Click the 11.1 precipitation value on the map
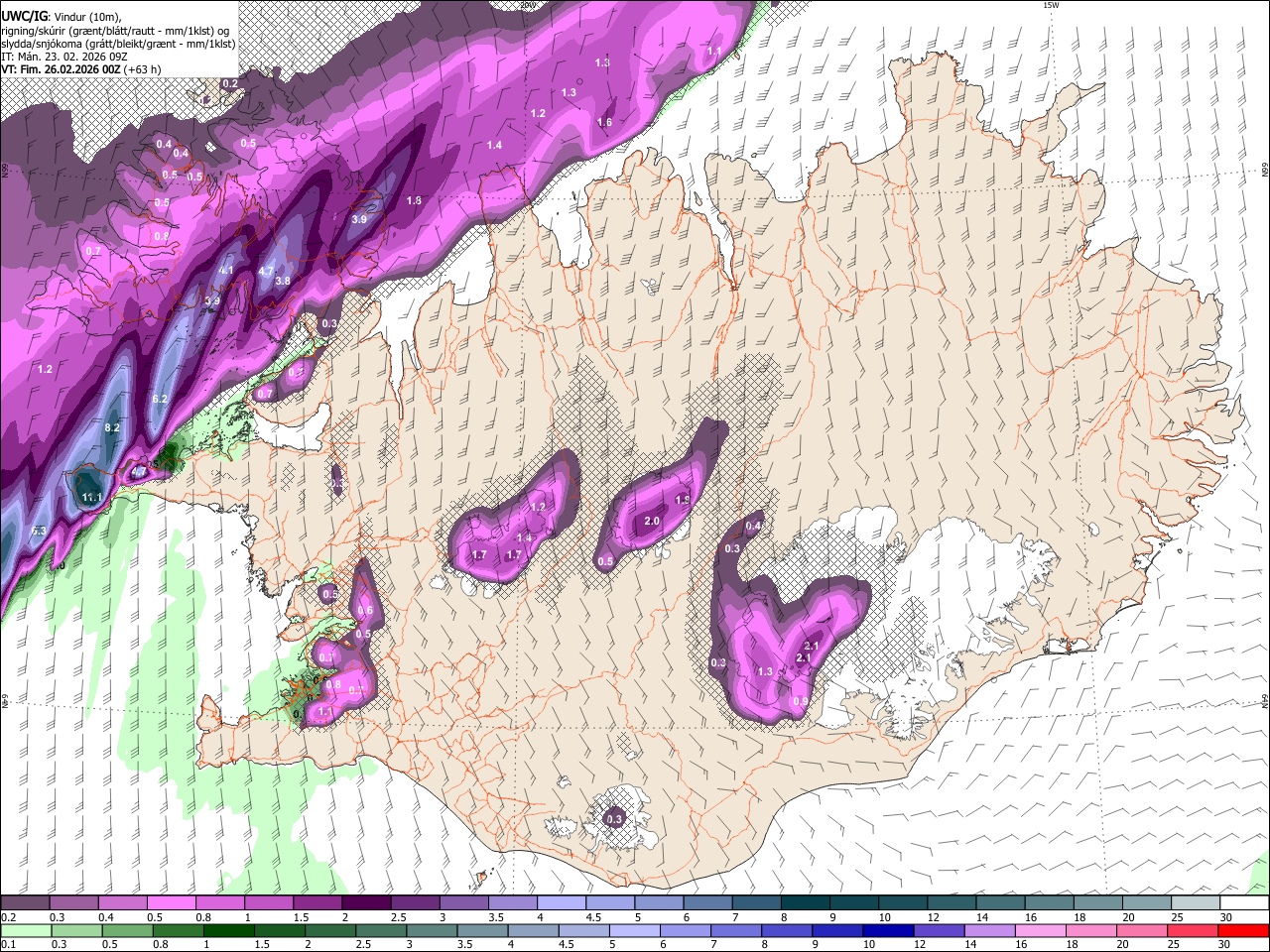1270x952 pixels. 92,497
